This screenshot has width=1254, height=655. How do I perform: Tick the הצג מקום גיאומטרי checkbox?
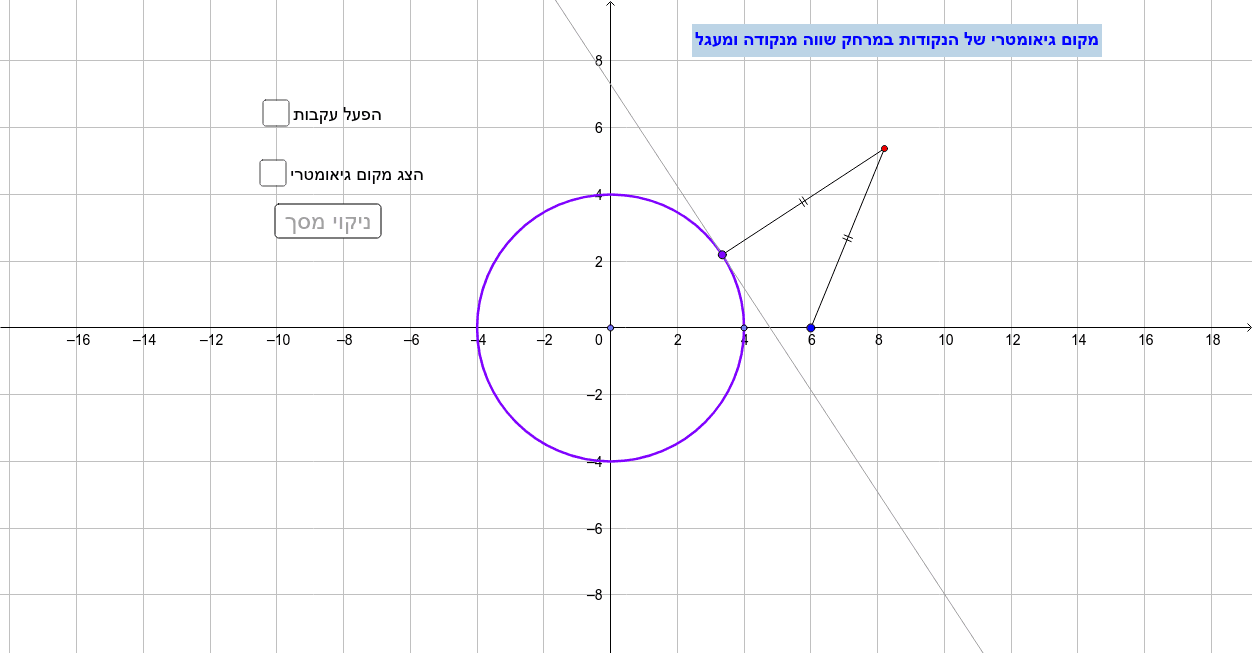tap(272, 173)
